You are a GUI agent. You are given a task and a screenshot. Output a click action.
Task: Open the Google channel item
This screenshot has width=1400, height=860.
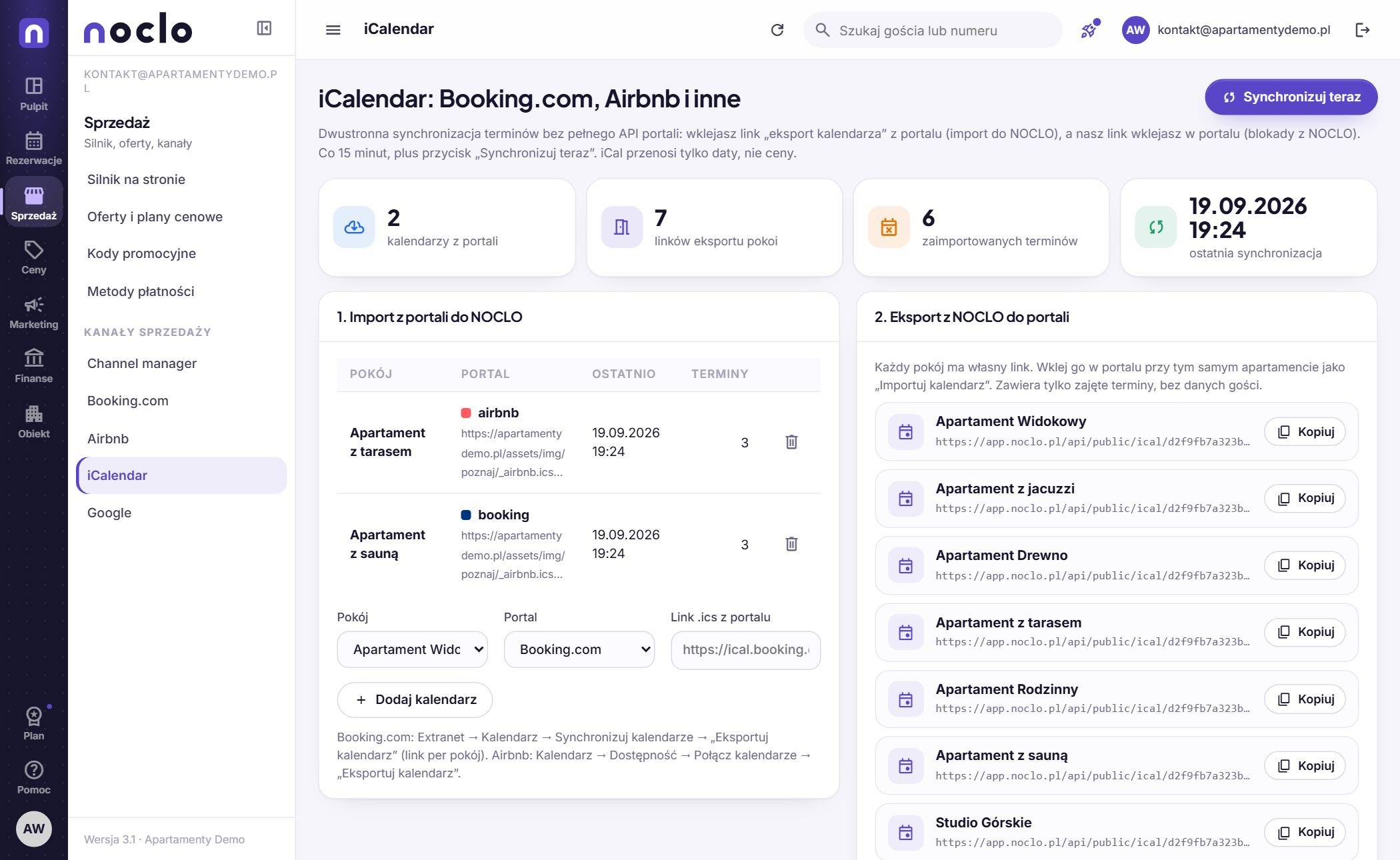(109, 513)
